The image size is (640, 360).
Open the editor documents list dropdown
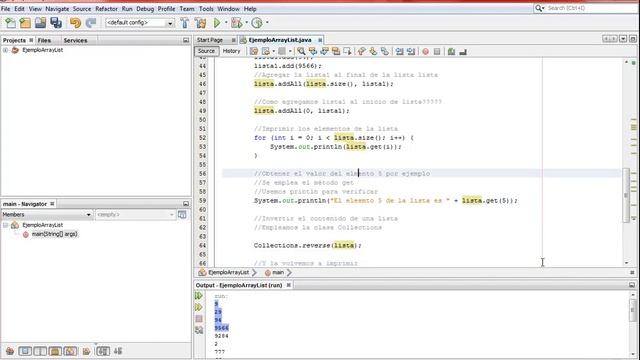[623, 39]
